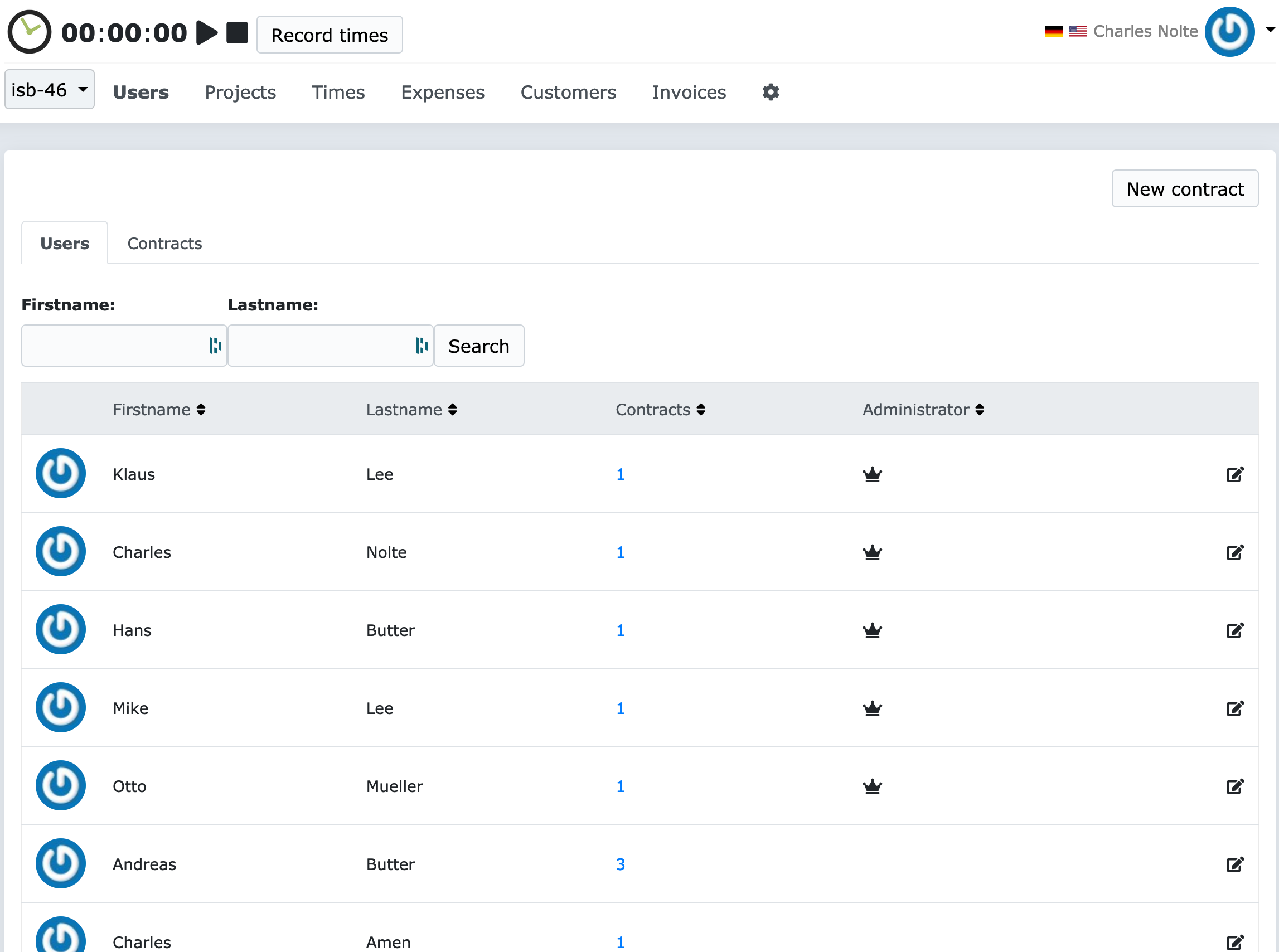The width and height of the screenshot is (1279, 952).
Task: Stop the timer with stop button
Action: (237, 33)
